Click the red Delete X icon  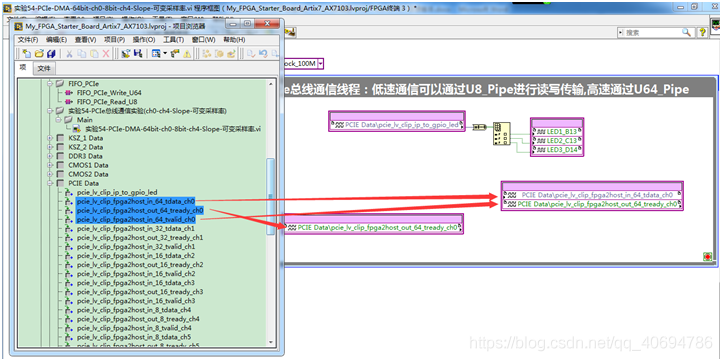(x=106, y=54)
